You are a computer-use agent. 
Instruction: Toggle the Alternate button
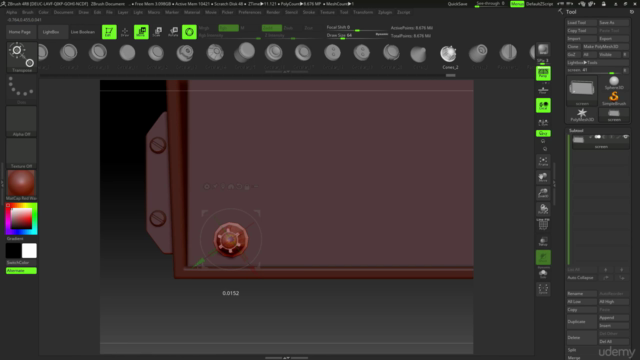[x=21, y=271]
